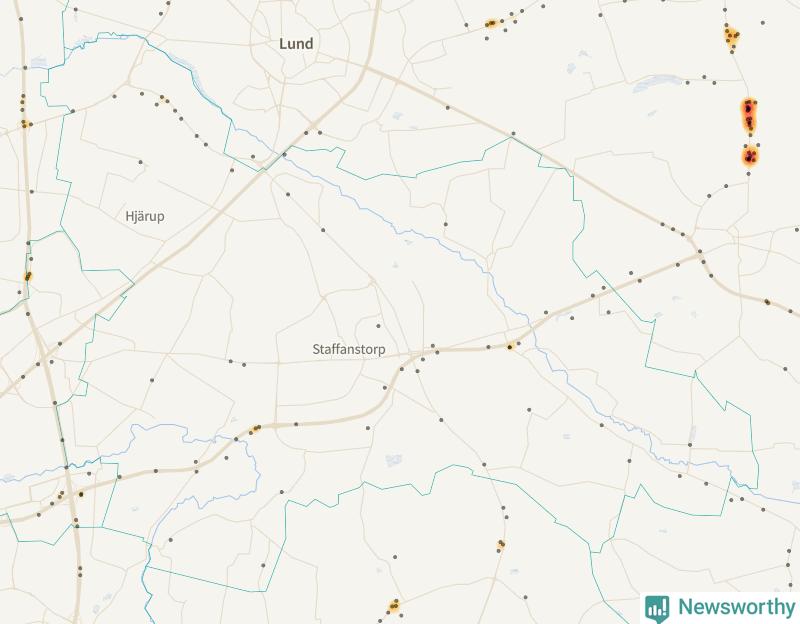
Task: Click the lone dot north of Hjärup label
Action: 140,162
